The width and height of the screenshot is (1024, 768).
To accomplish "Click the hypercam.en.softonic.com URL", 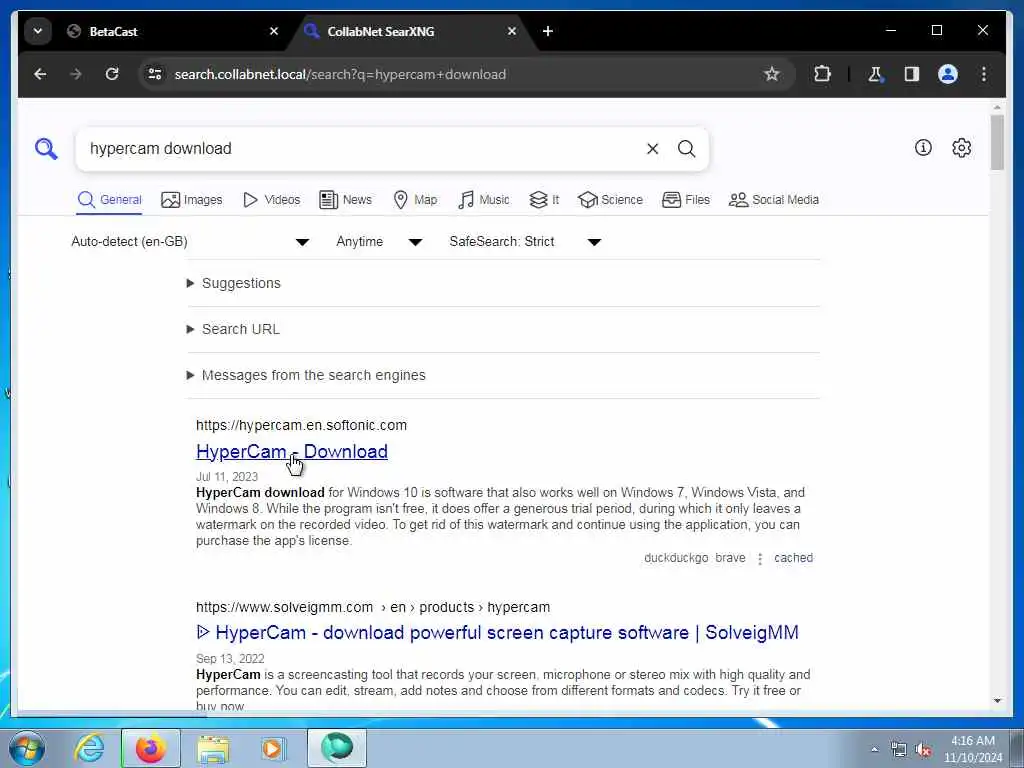I will pyautogui.click(x=301, y=425).
